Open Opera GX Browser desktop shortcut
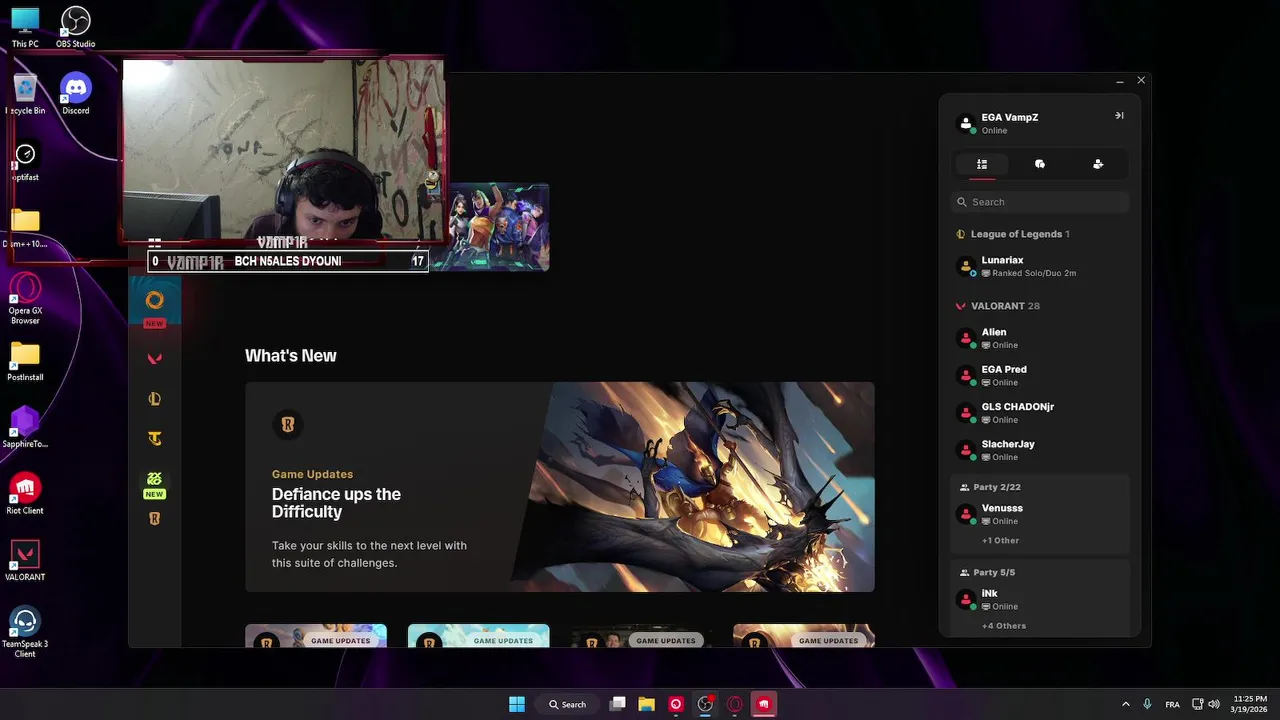 25,299
